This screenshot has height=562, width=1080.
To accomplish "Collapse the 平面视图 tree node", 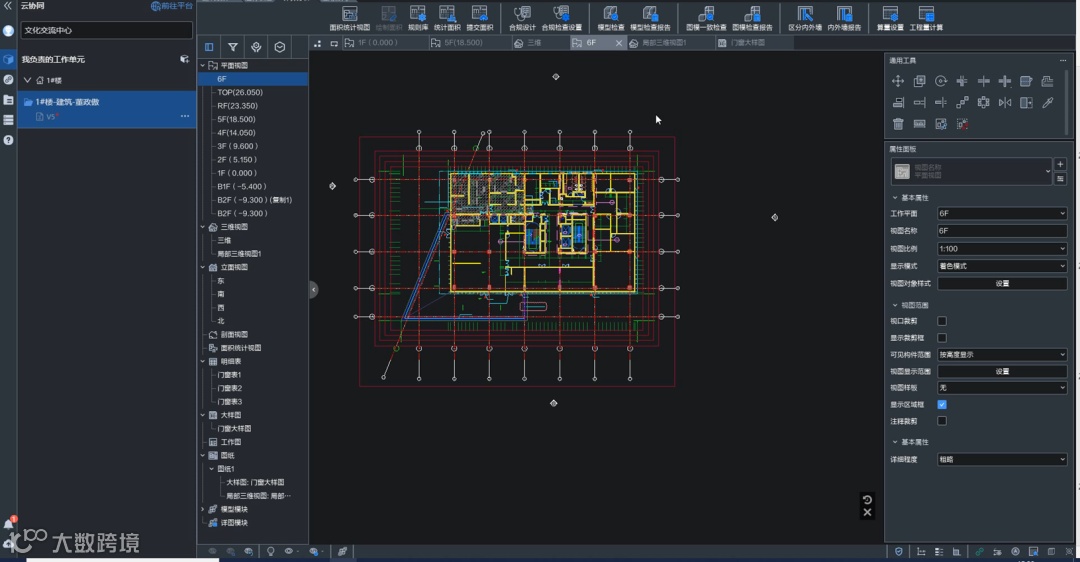I will pyautogui.click(x=203, y=65).
